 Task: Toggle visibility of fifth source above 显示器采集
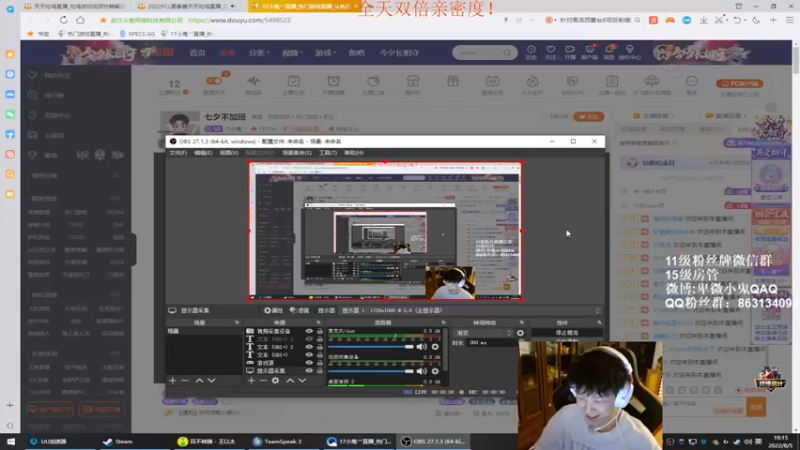[x=309, y=363]
